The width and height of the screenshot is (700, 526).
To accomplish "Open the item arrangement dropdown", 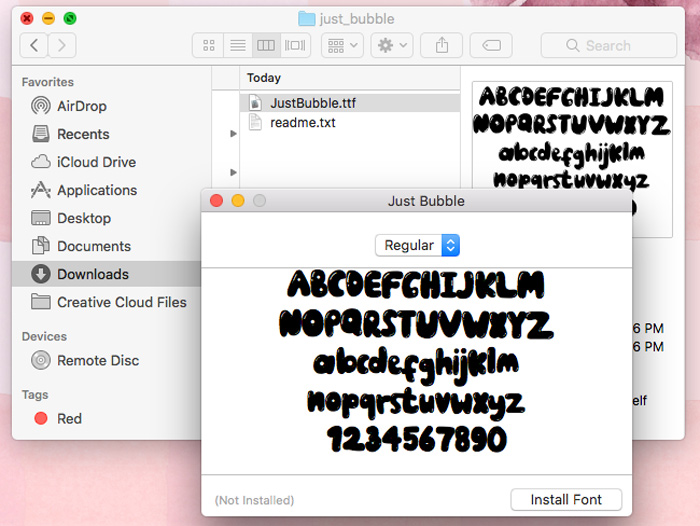I will point(342,45).
